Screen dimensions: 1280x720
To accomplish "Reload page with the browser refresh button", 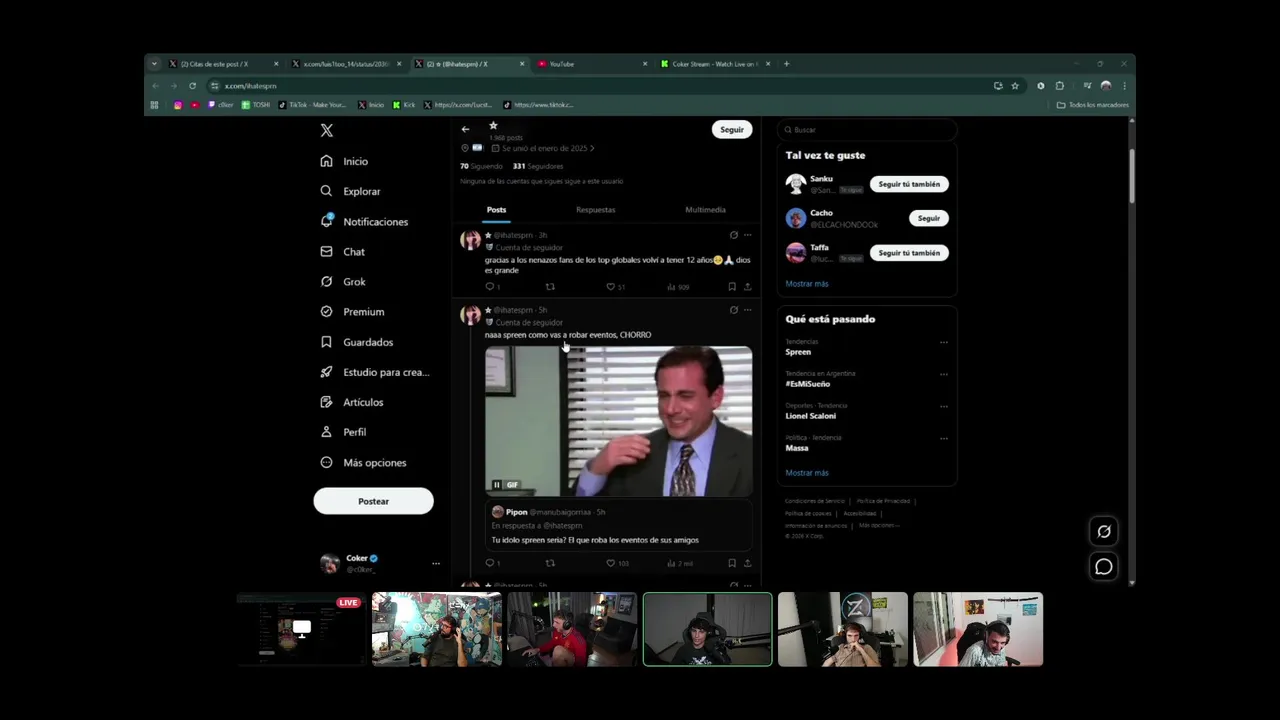I will [193, 86].
